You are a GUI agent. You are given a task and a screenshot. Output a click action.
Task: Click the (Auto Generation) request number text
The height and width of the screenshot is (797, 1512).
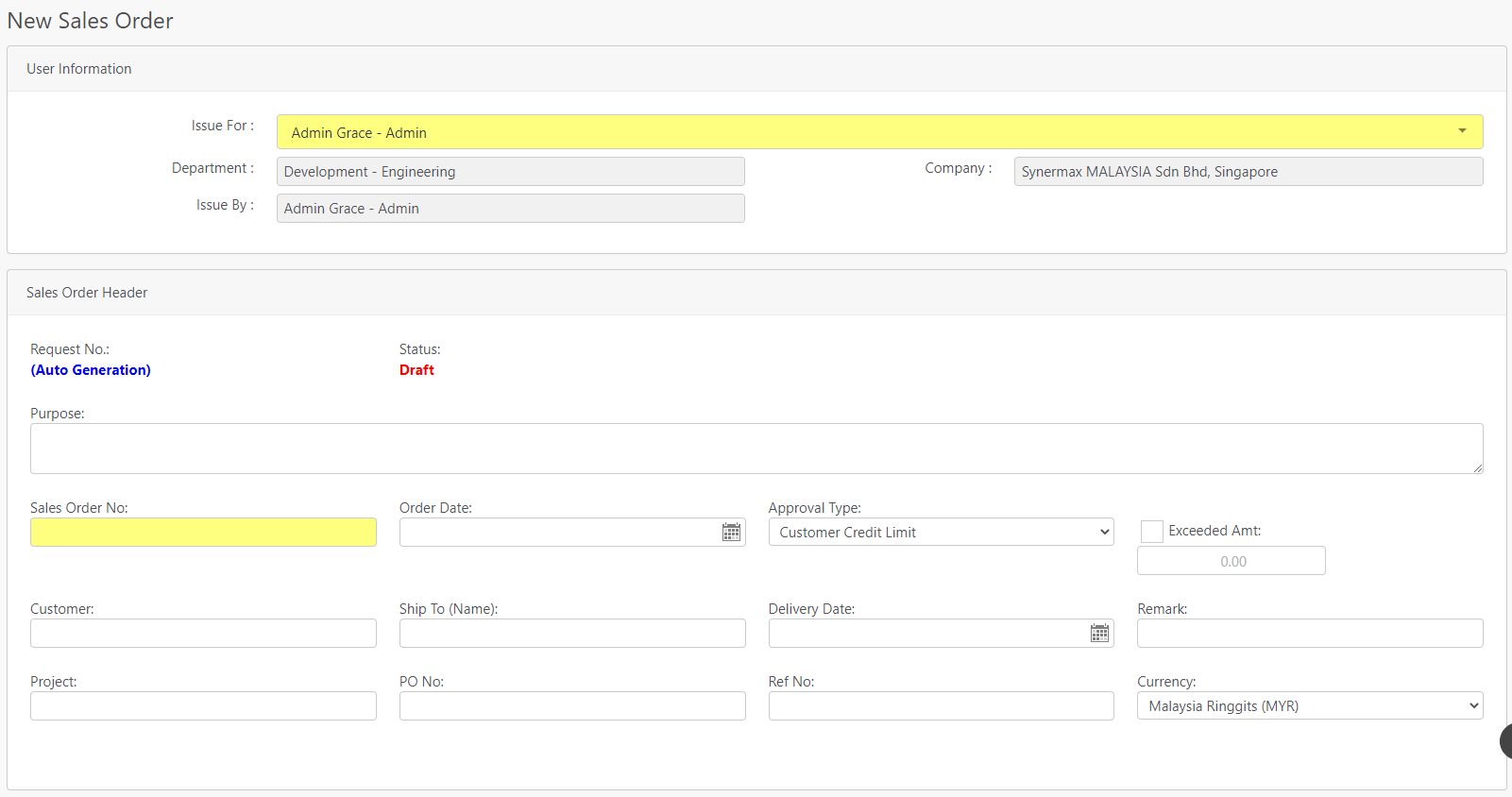pyautogui.click(x=91, y=370)
